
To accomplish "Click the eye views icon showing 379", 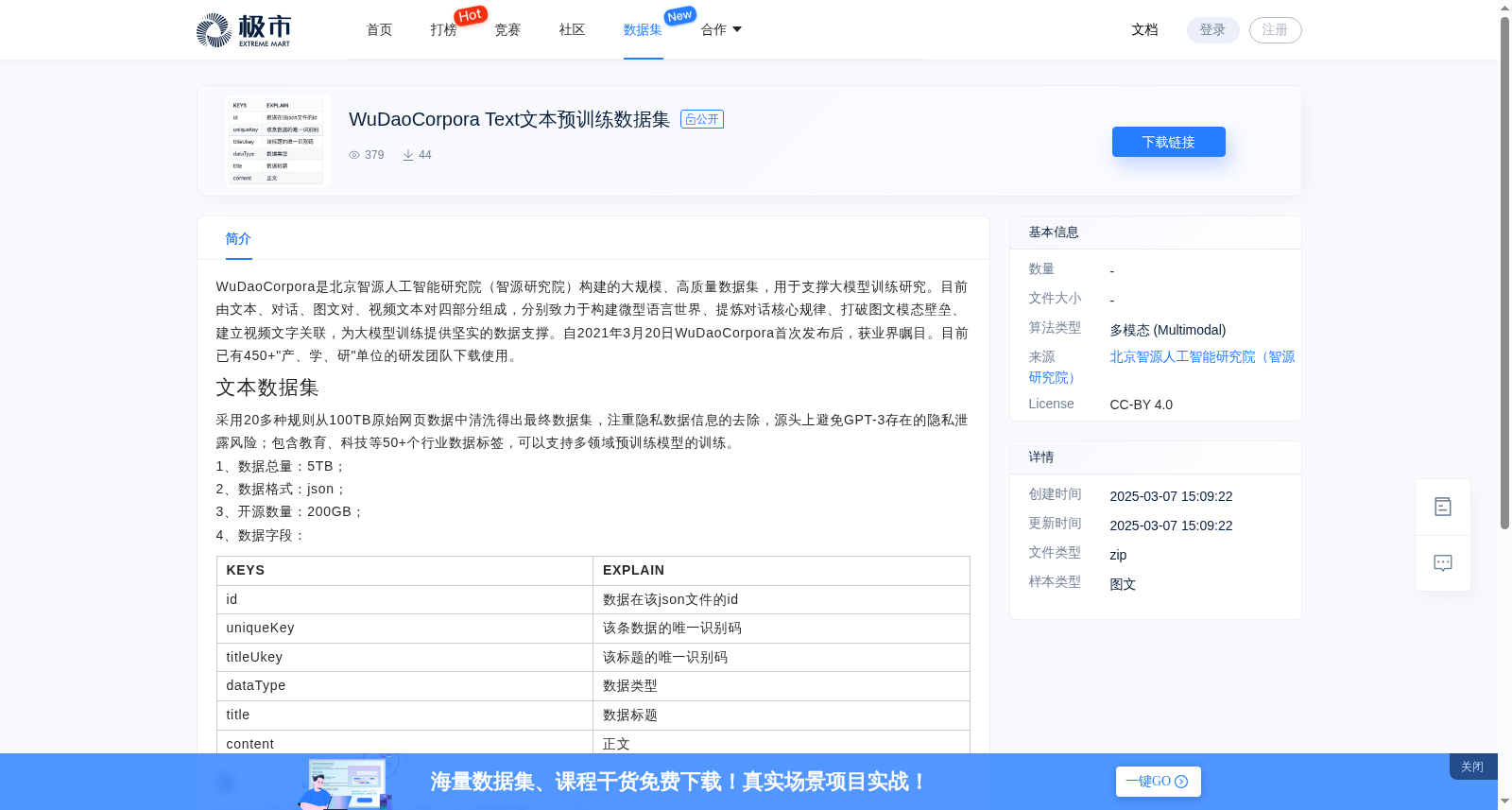I will (x=354, y=155).
